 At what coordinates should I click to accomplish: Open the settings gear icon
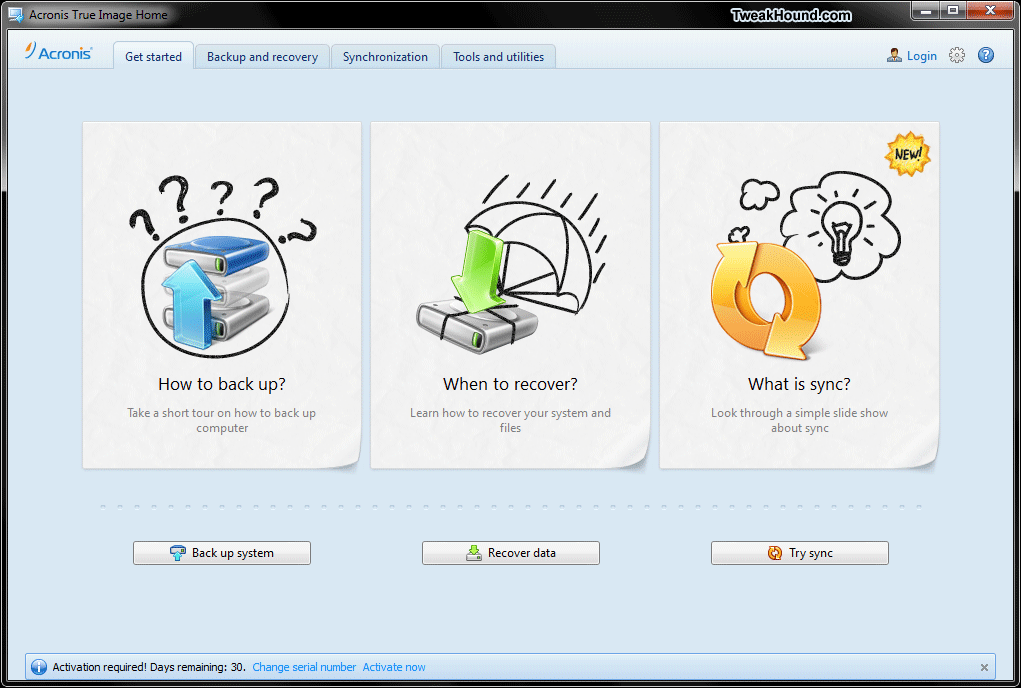coord(957,55)
